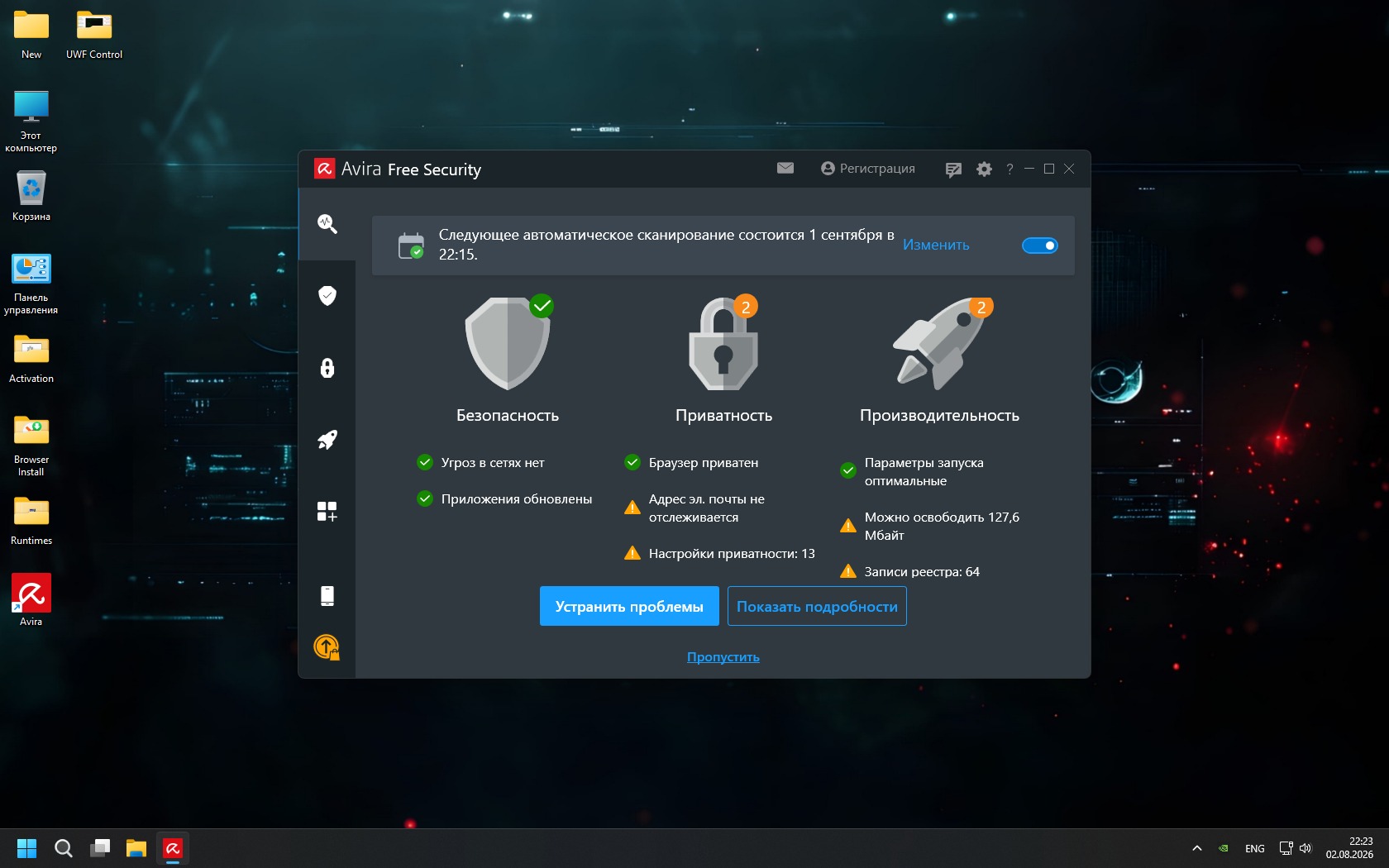Screen dimensions: 1389x868
Task: Open File Explorer from the taskbar
Action: [x=136, y=848]
